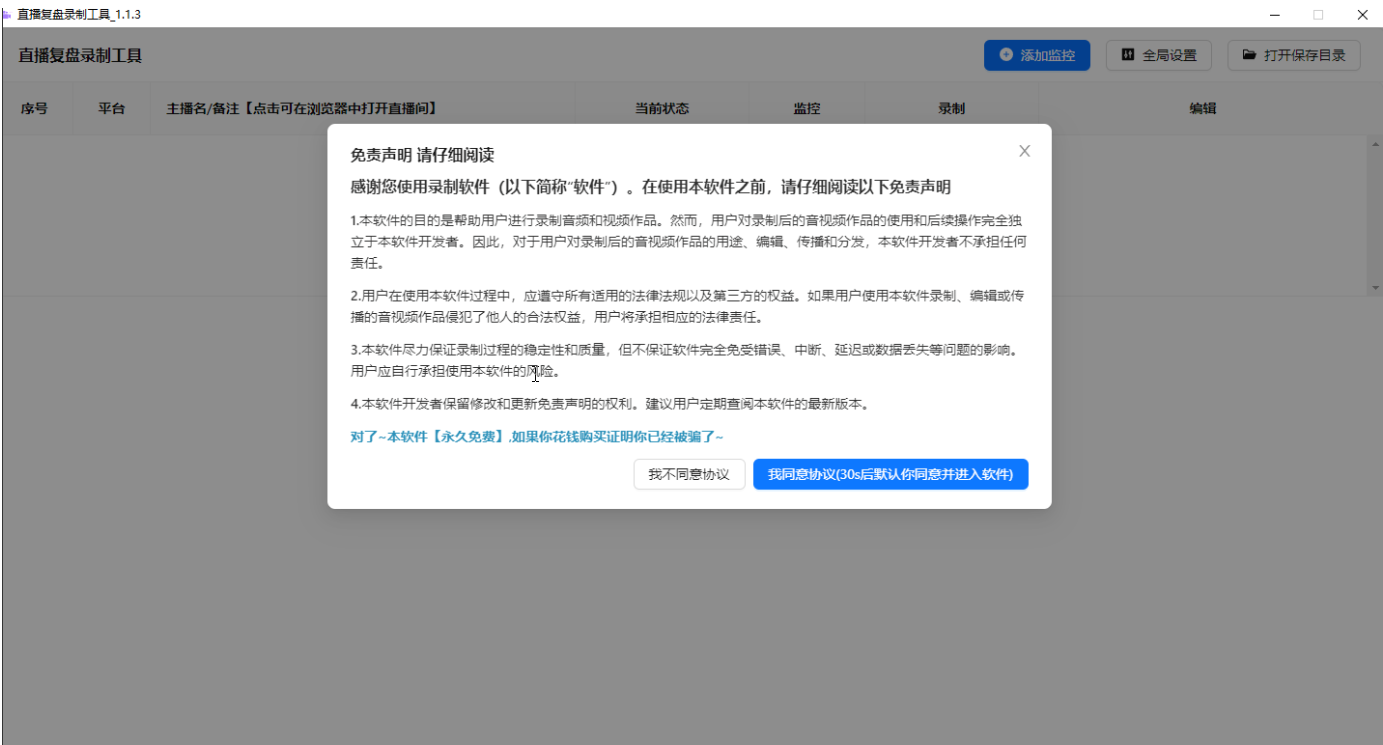Open 全局设置
1383x745 pixels.
tap(1159, 55)
